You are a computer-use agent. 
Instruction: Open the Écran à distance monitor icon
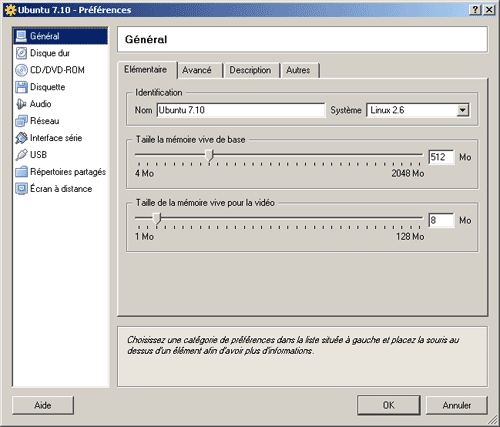point(21,189)
